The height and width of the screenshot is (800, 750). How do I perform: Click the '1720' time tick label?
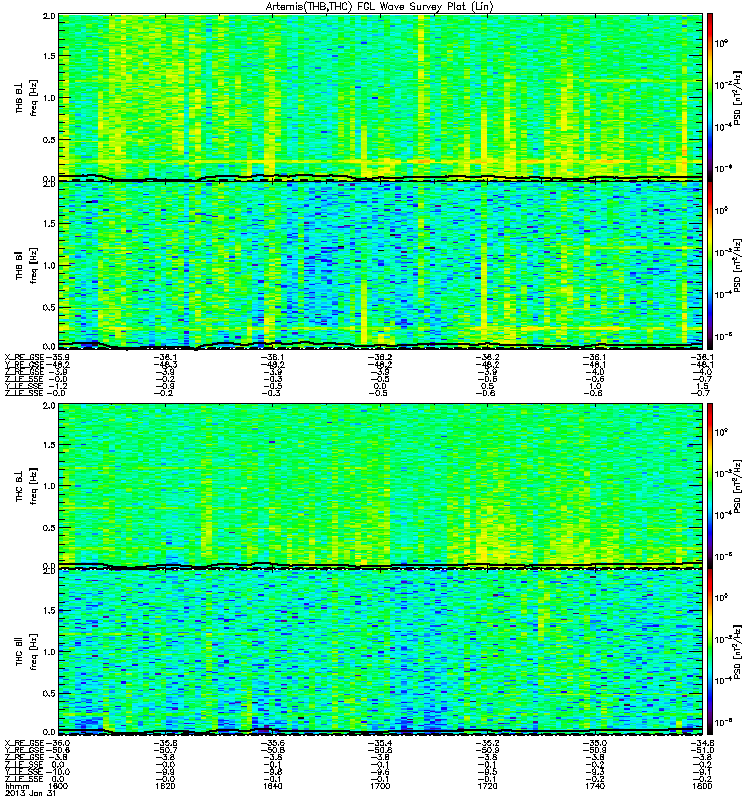point(487,786)
